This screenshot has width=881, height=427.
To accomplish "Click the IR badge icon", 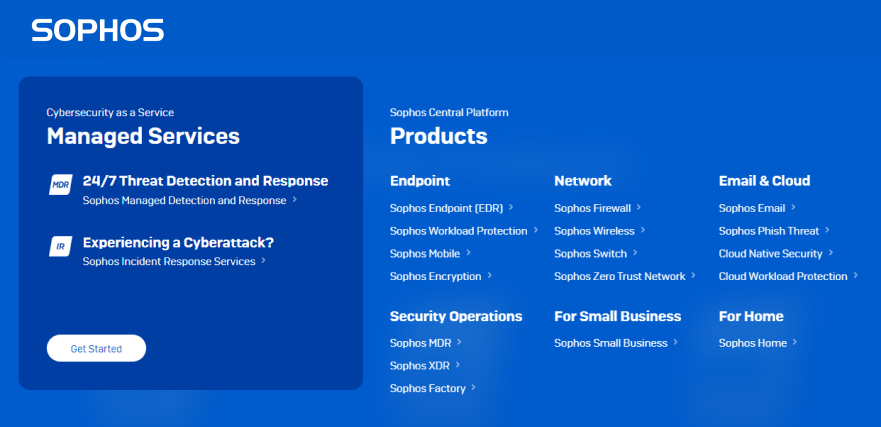I will 61,246.
